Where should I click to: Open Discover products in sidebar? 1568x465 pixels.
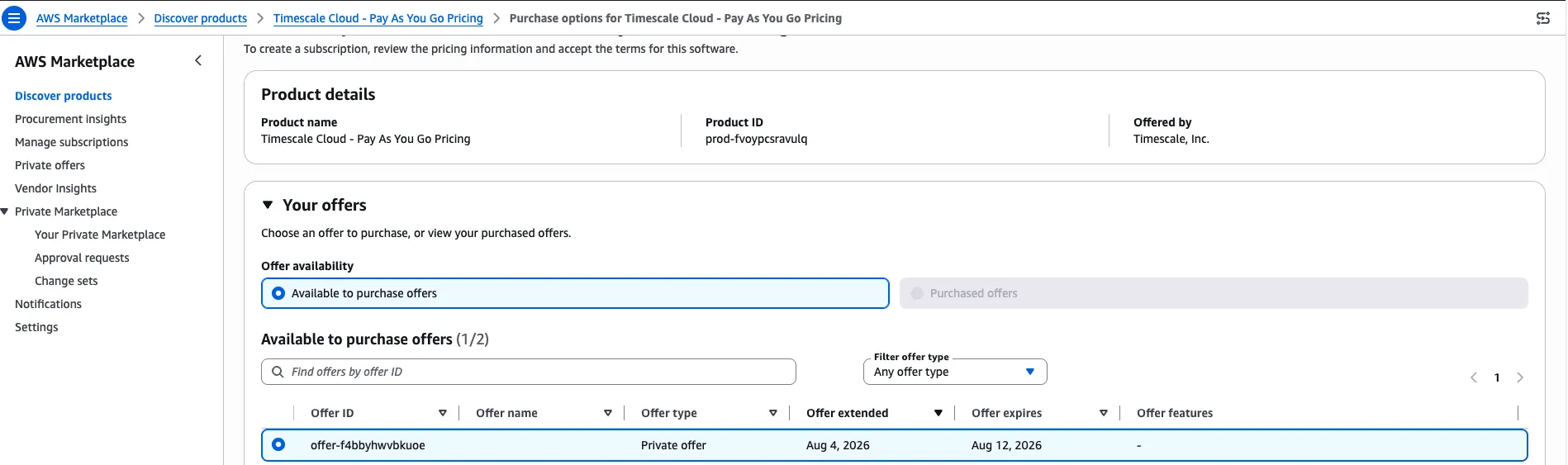pyautogui.click(x=64, y=96)
